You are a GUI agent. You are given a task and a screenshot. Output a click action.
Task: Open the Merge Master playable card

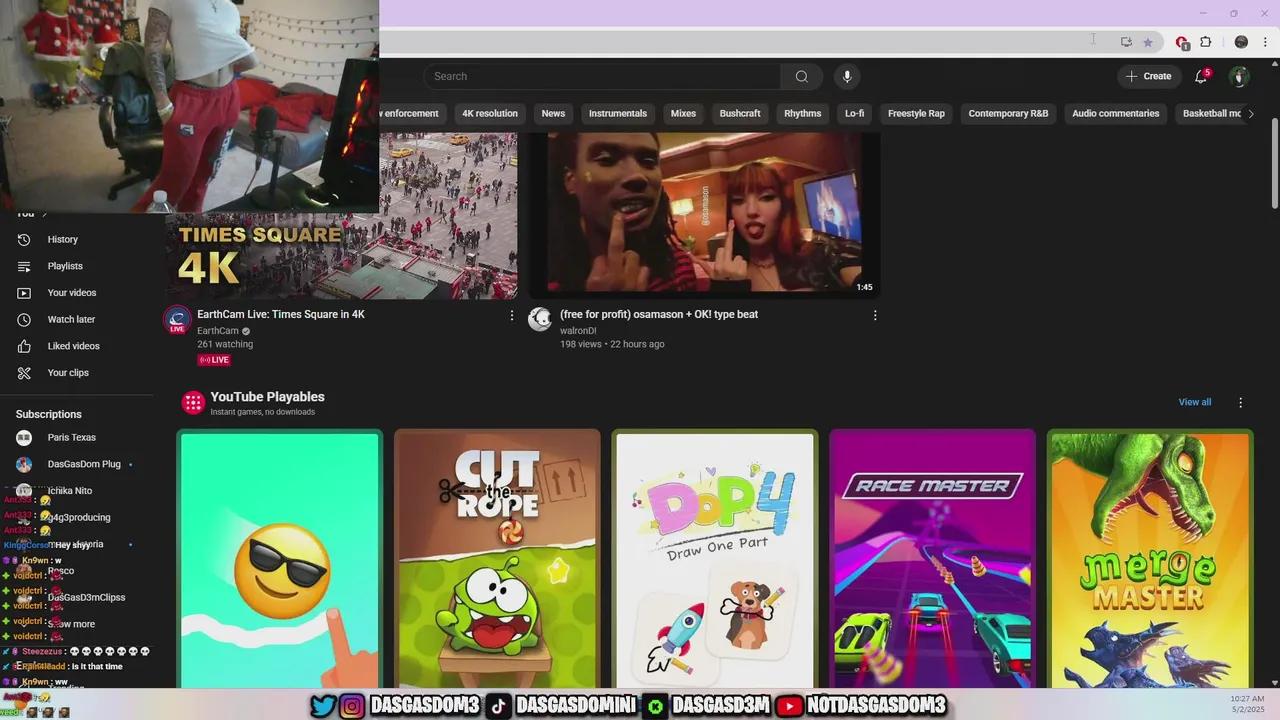[1150, 559]
